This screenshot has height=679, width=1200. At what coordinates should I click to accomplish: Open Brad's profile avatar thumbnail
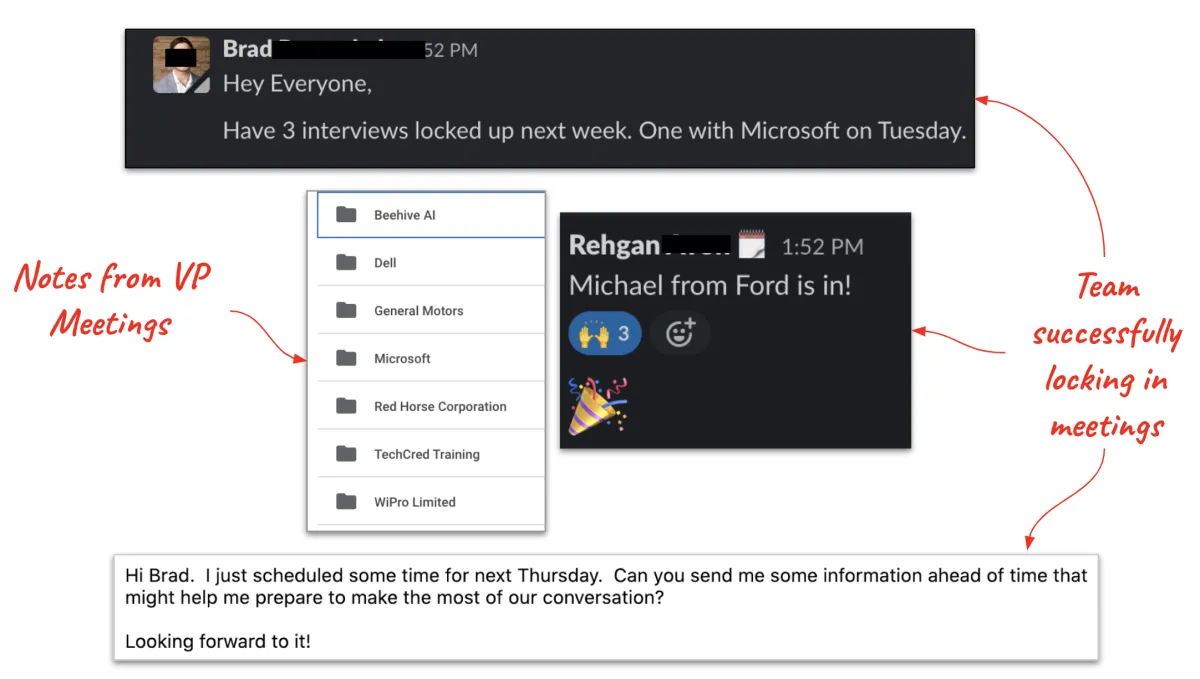(x=181, y=65)
